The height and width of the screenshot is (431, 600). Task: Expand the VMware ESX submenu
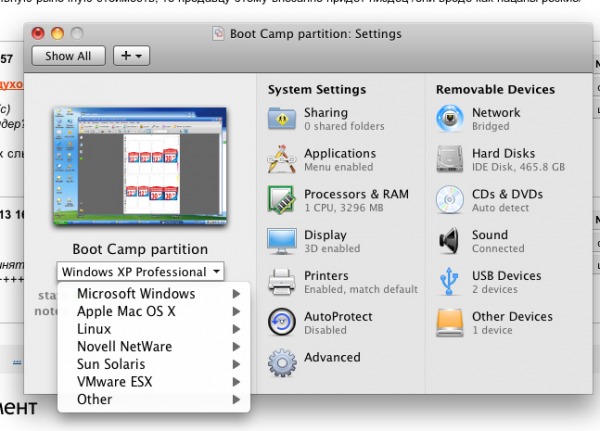coord(154,382)
